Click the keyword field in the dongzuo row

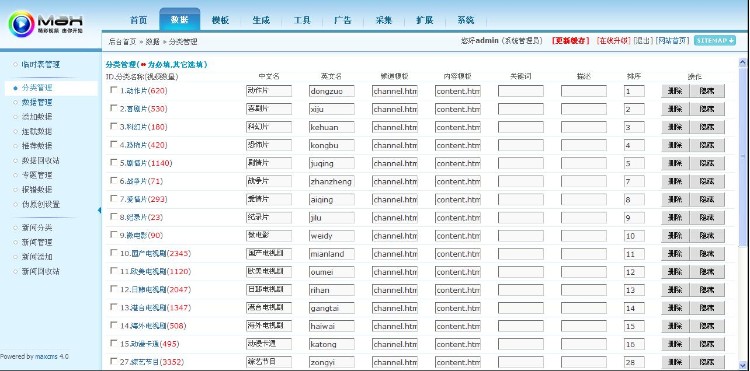point(521,91)
